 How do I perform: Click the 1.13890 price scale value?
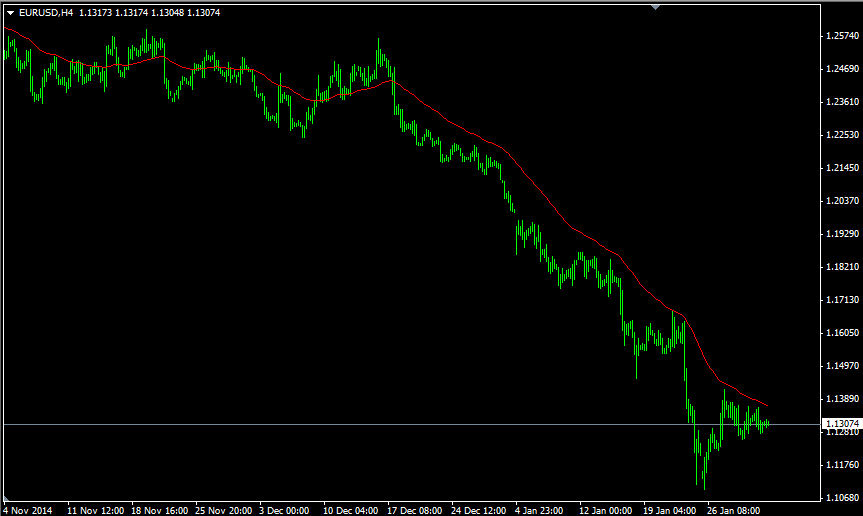tap(842, 399)
